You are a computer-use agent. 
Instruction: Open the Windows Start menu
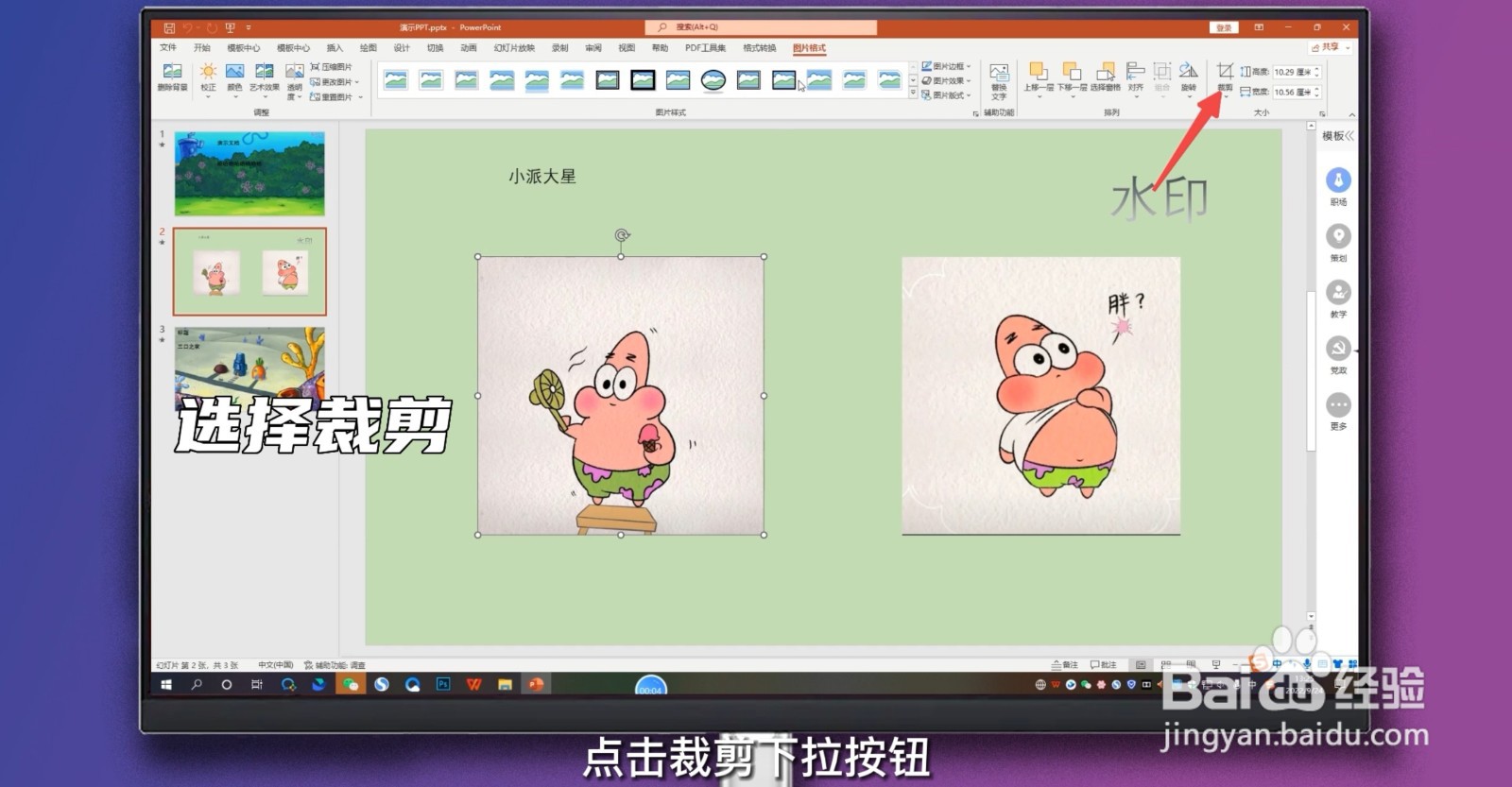[x=166, y=685]
